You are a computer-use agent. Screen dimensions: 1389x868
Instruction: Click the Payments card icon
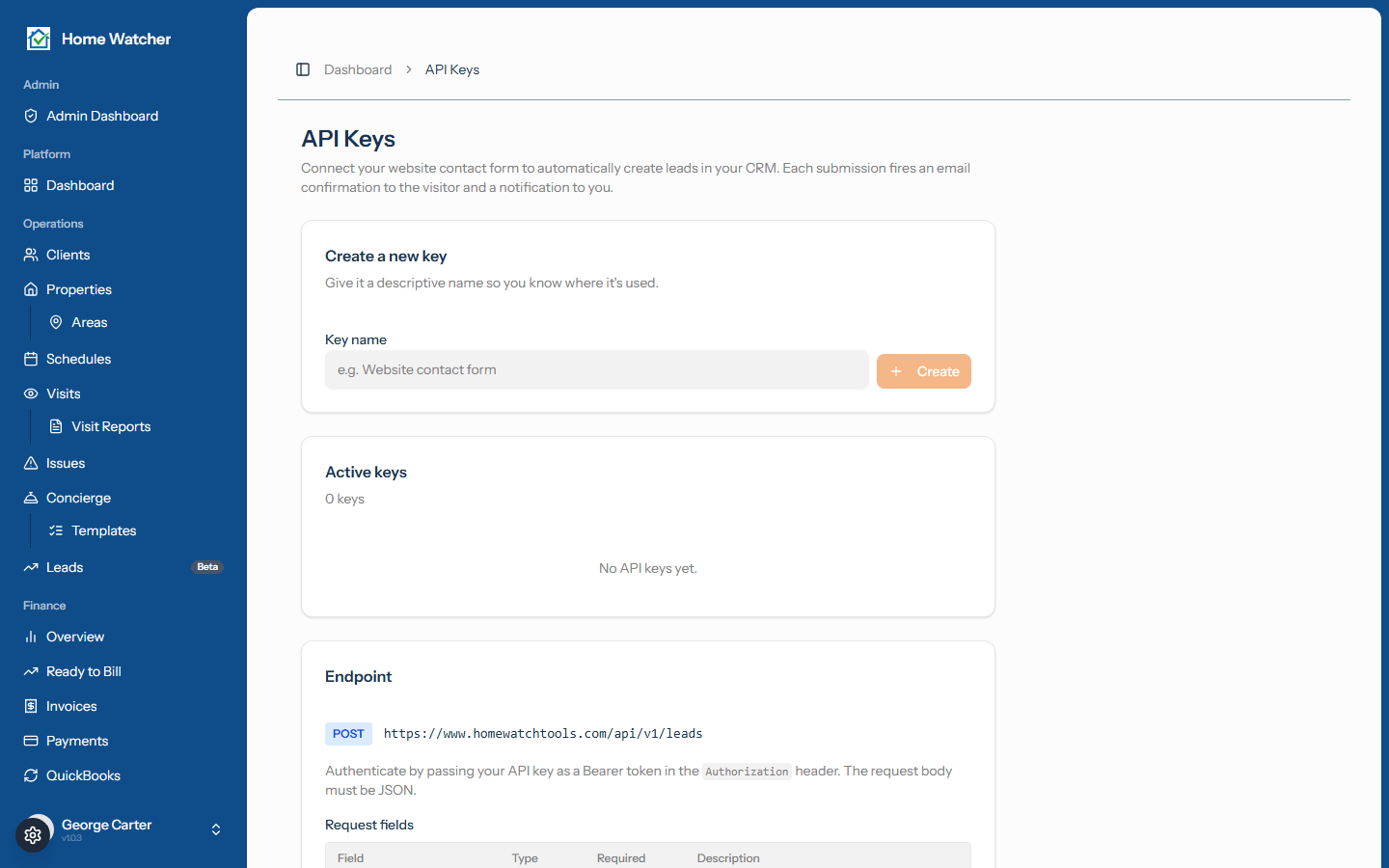(31, 741)
